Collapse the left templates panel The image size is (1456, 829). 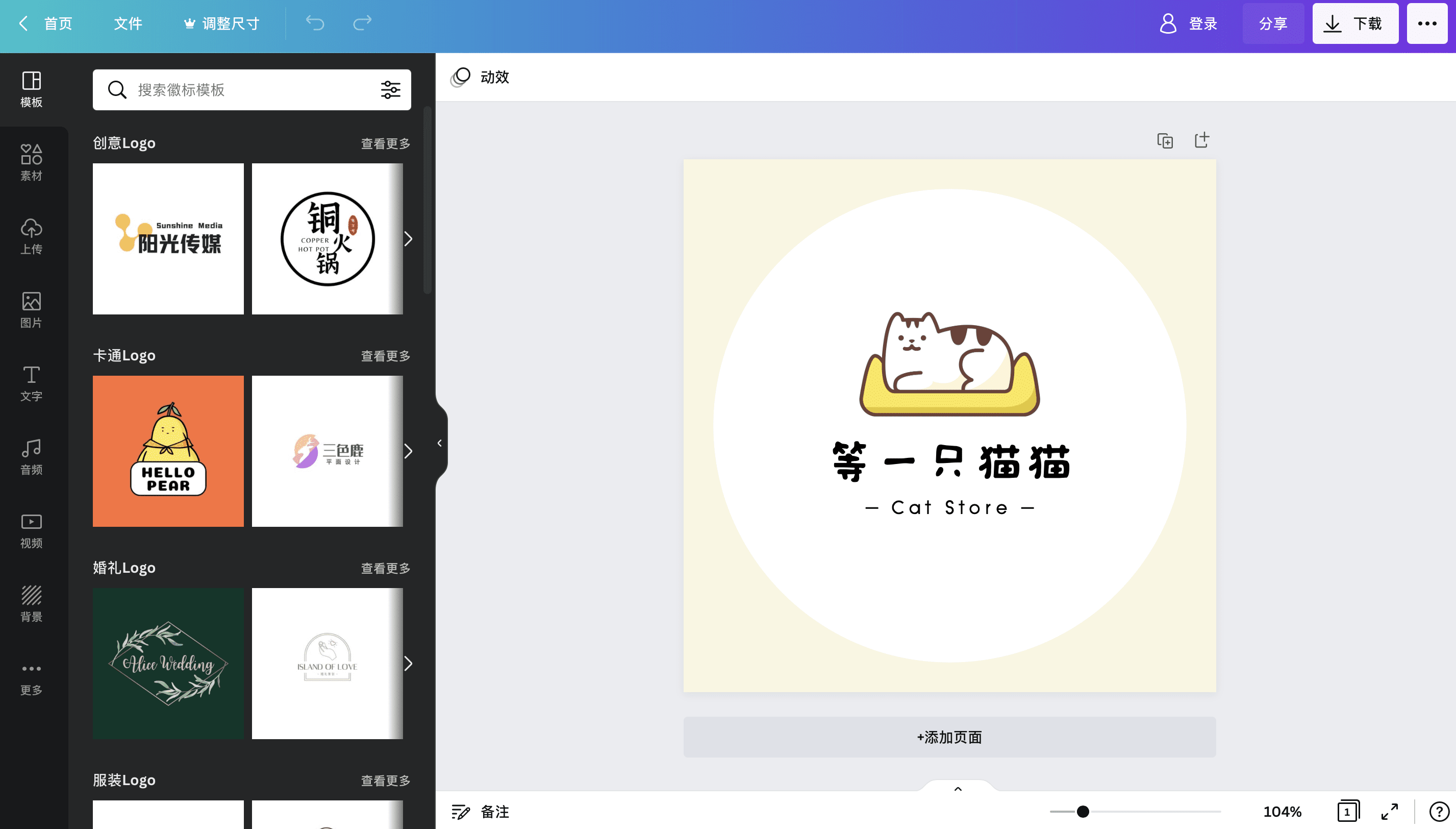click(x=439, y=443)
